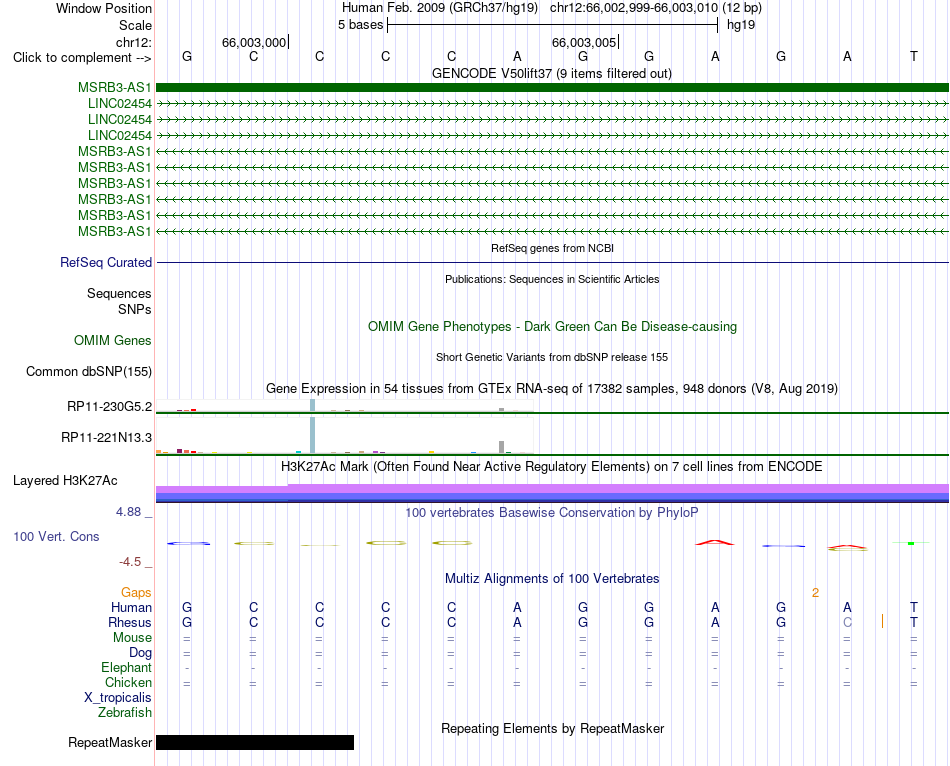Select the Layered H3K27Ac track label

[65, 481]
